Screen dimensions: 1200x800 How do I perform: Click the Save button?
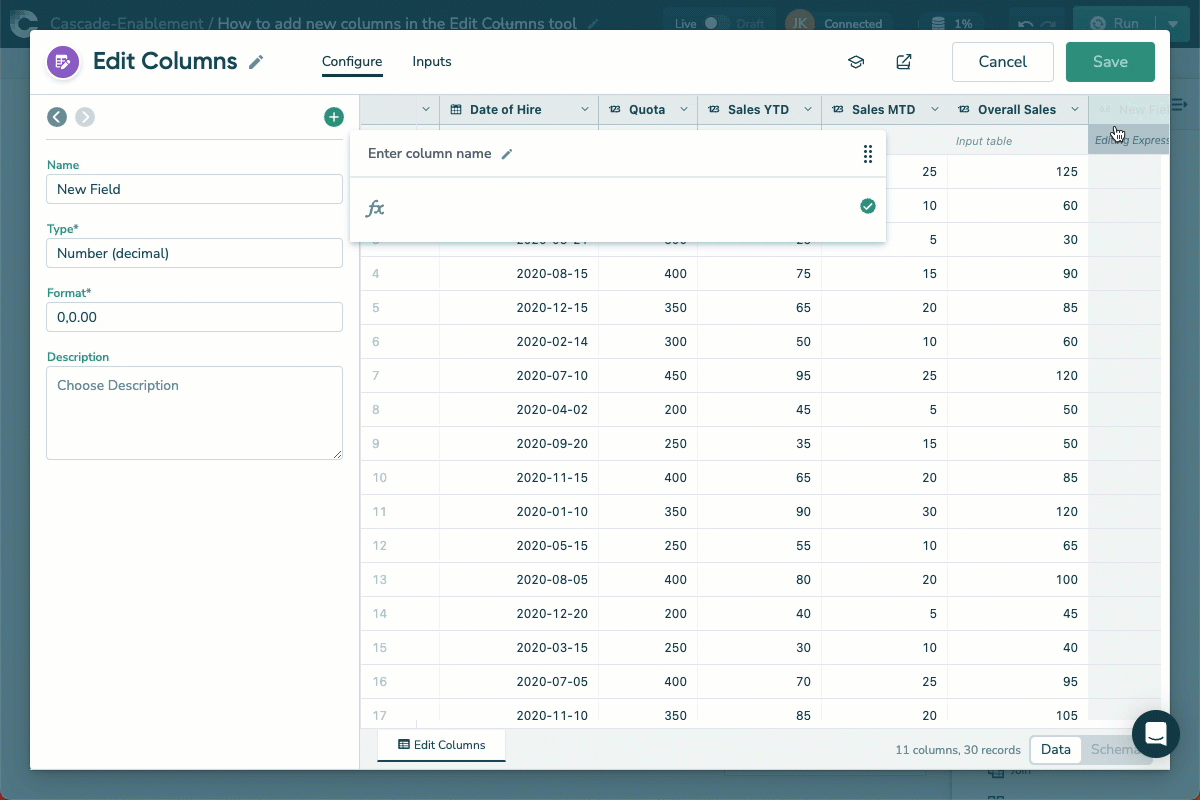point(1110,62)
